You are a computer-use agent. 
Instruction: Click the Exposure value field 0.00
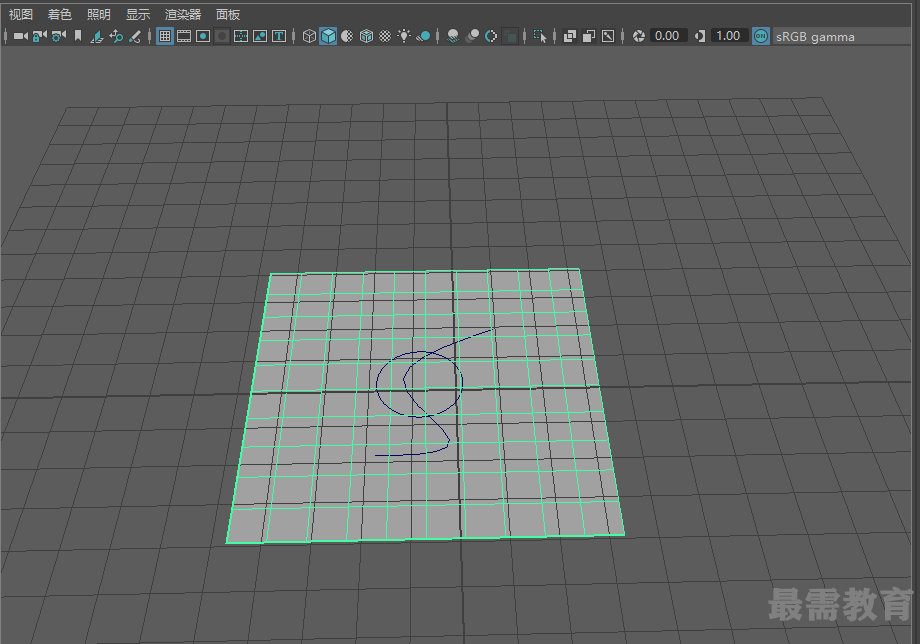click(668, 36)
